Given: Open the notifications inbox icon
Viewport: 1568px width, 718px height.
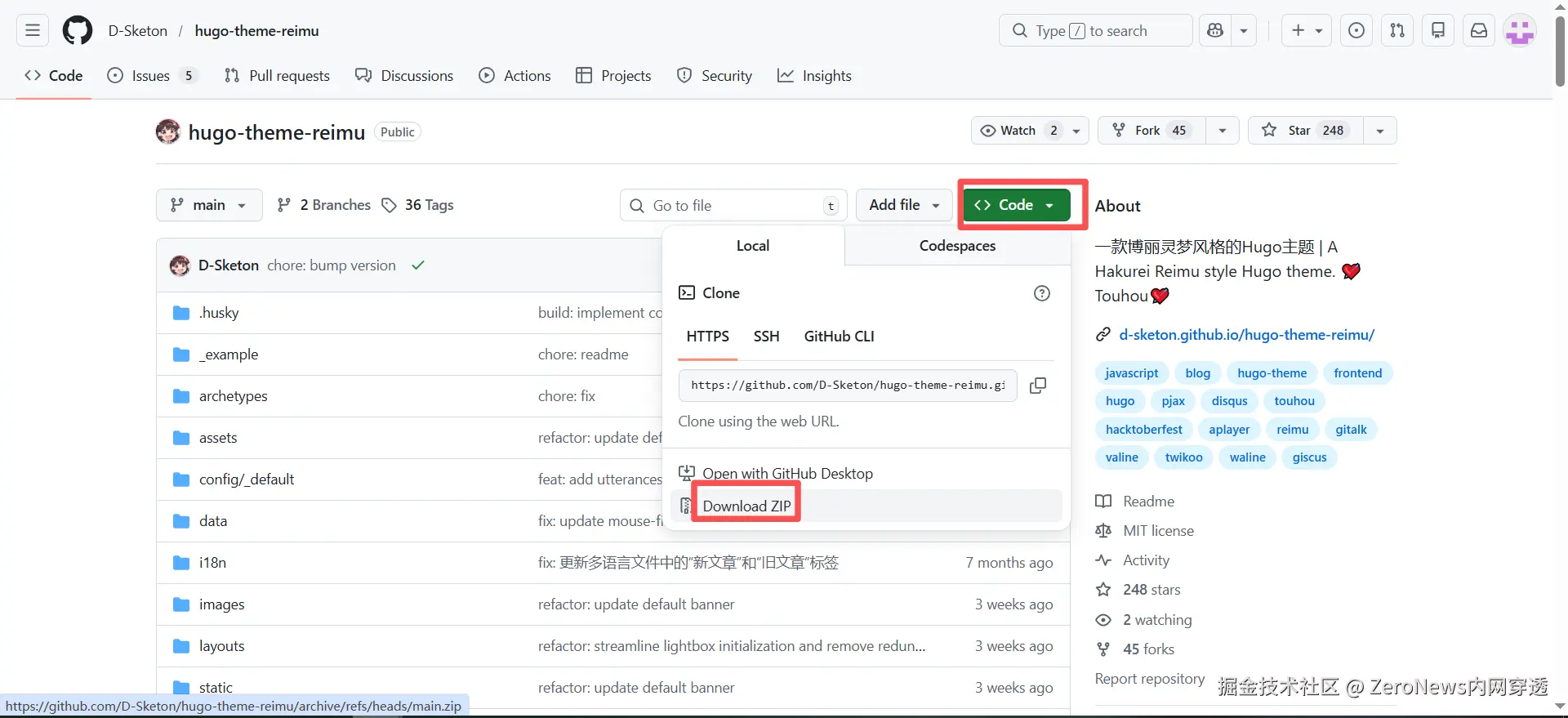Looking at the screenshot, I should click(1479, 31).
